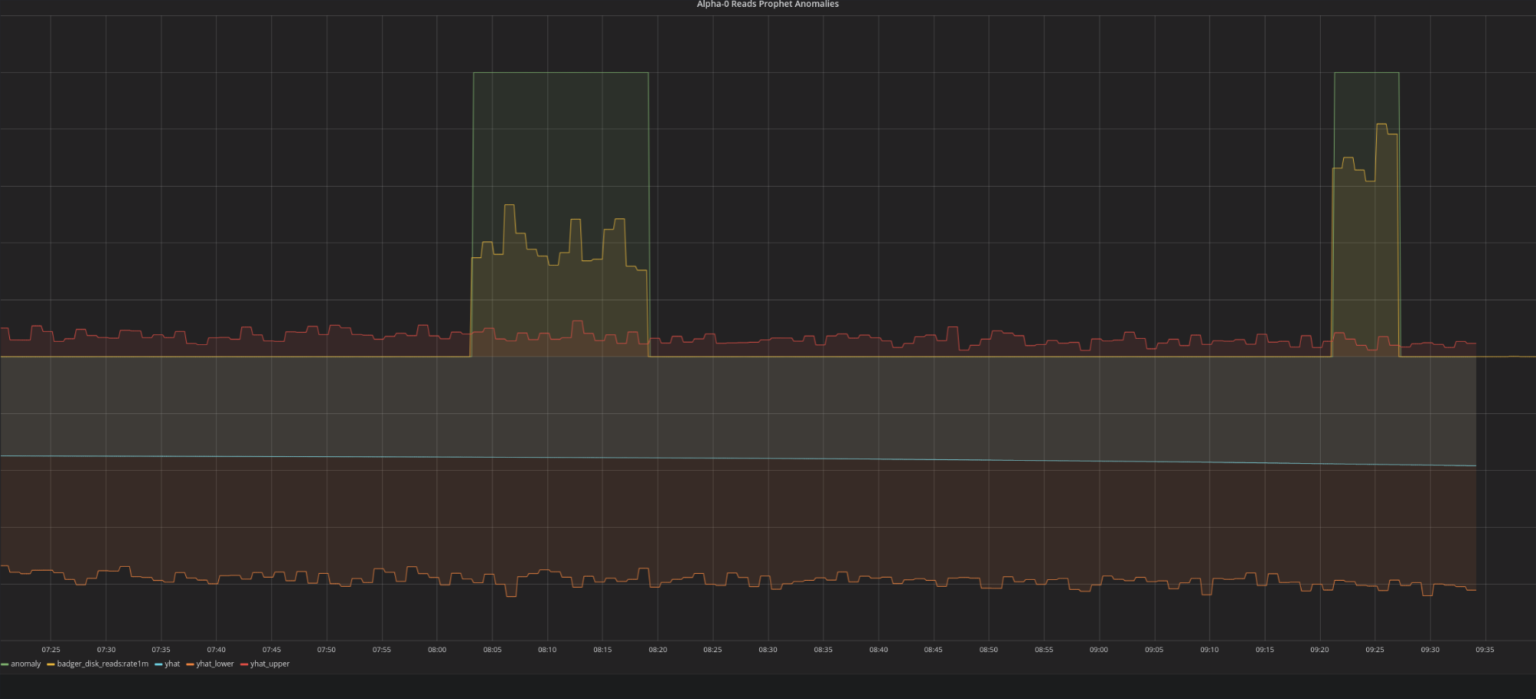This screenshot has height=699, width=1536.
Task: Click the blue yhat series legend icon
Action: point(158,663)
